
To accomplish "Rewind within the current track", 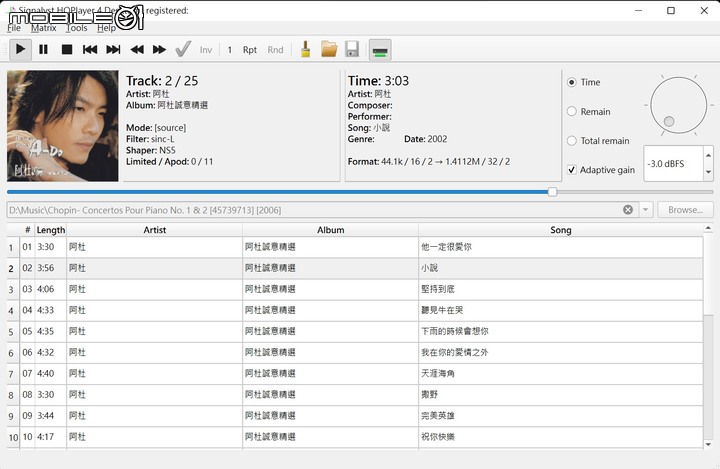I will tap(137, 50).
